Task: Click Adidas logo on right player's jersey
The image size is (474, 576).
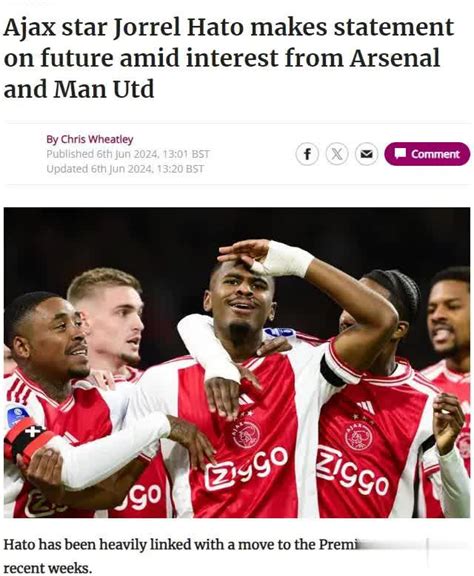Action: [366, 407]
